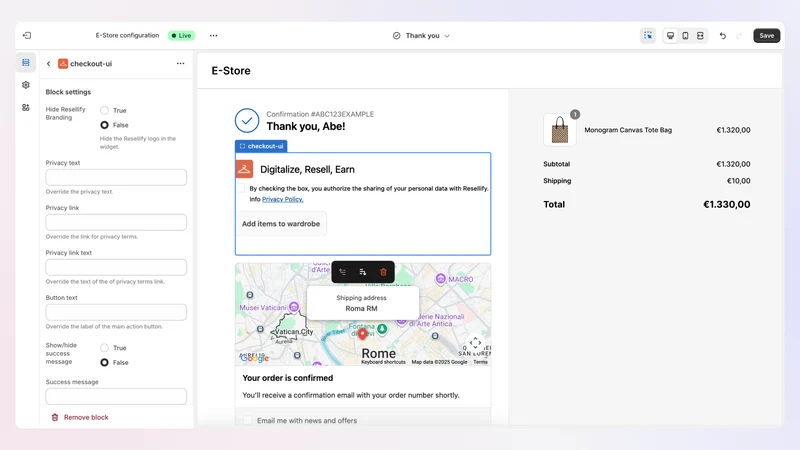Click 'Thank you, Abe!' heading
The height and width of the screenshot is (450, 800).
[306, 127]
